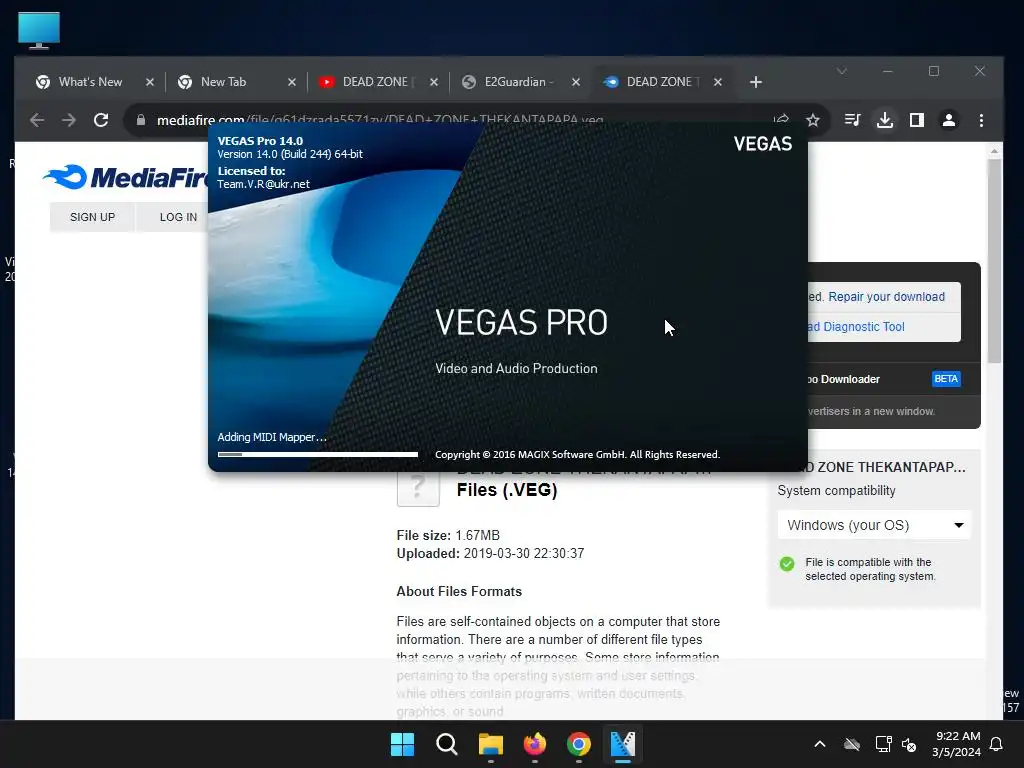Image resolution: width=1024 pixels, height=768 pixels.
Task: Close the MediaFire DEAD ZONE tab
Action: click(x=718, y=82)
